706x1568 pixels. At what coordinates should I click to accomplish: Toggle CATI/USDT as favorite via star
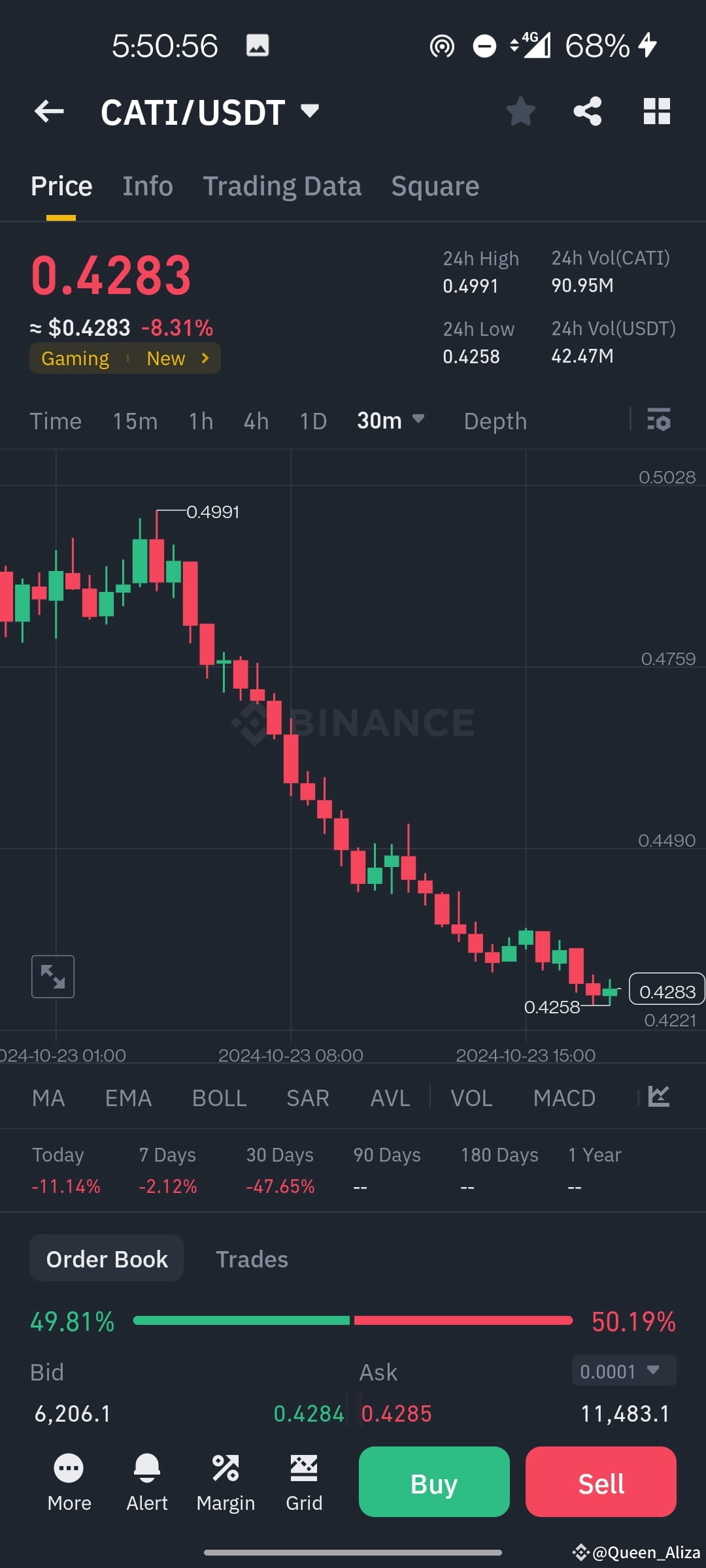click(521, 111)
